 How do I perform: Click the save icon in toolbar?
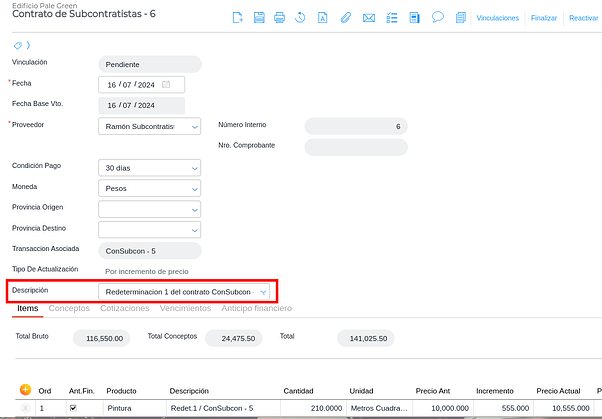click(259, 18)
